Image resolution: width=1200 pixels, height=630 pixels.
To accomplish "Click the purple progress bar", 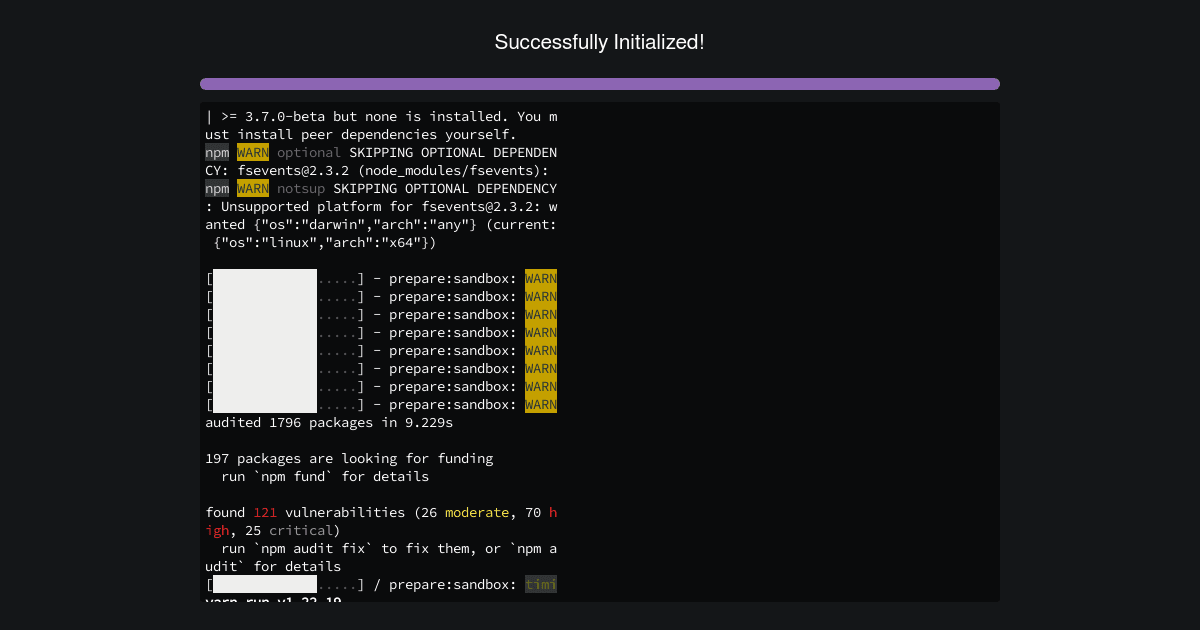I will point(600,84).
